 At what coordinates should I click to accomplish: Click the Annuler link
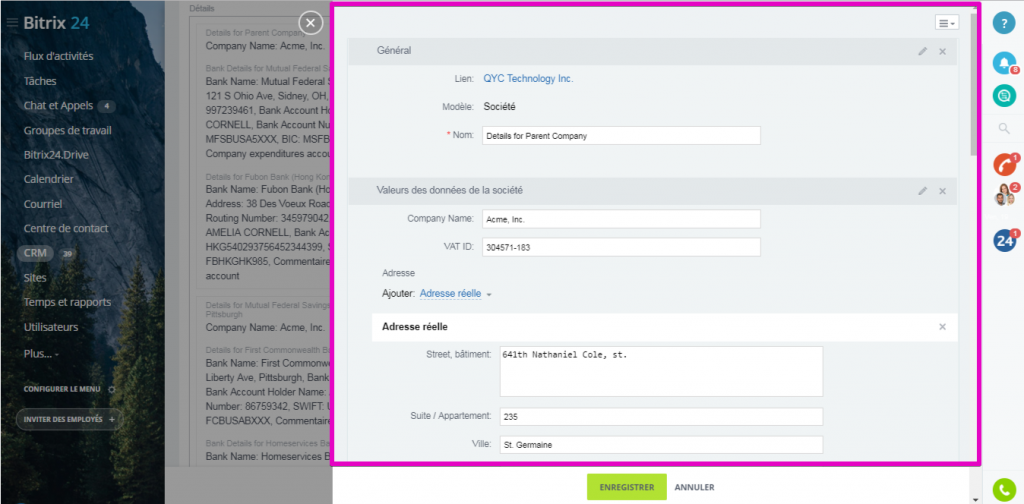(694, 487)
